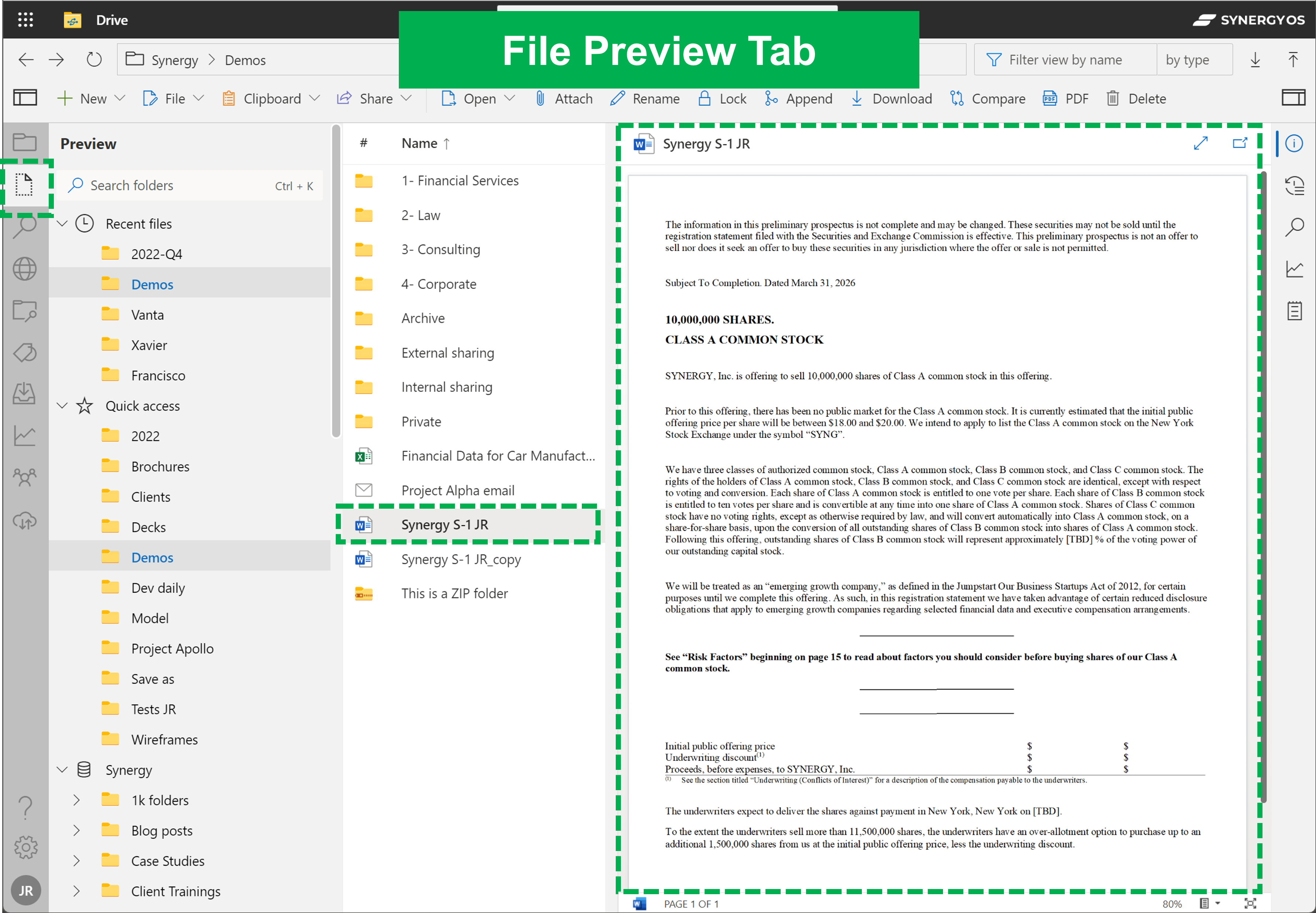Go back with the left arrow
The width and height of the screenshot is (1316, 913).
point(26,59)
